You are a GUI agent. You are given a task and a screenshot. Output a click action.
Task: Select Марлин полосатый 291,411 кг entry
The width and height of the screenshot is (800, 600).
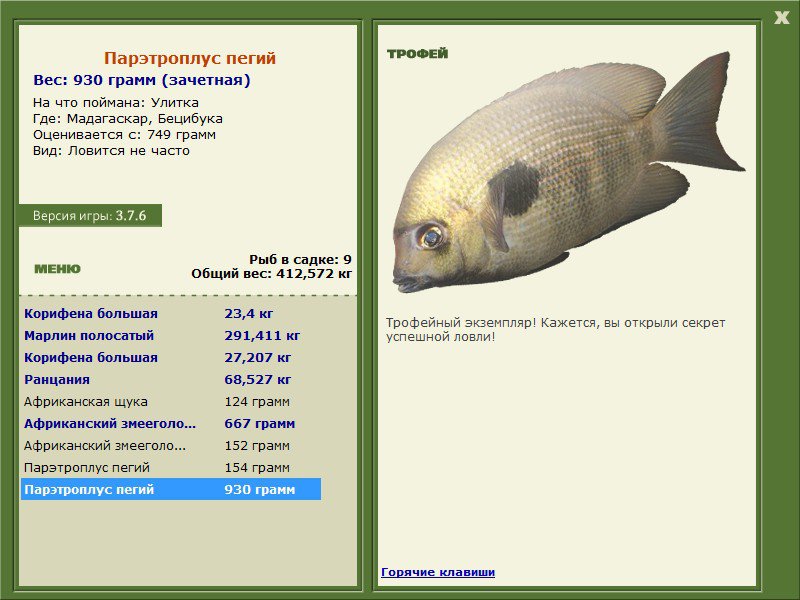[171, 335]
